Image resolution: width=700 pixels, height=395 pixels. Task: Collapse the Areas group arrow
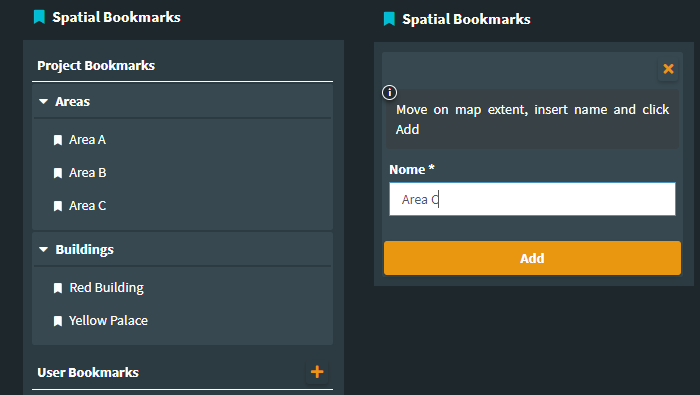pos(43,102)
